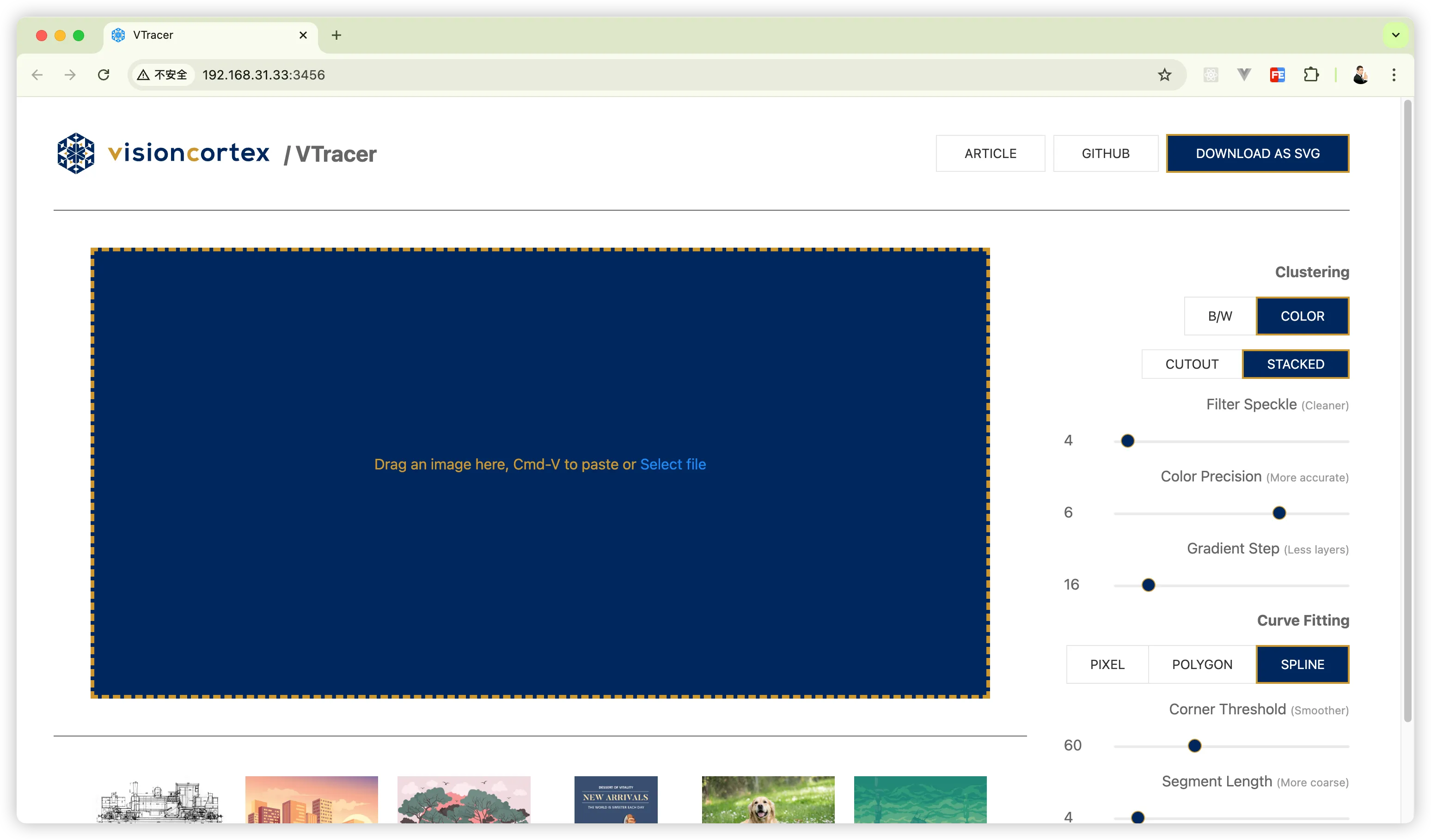Click the Color Precision value 6
The image size is (1431, 840).
tap(1068, 512)
